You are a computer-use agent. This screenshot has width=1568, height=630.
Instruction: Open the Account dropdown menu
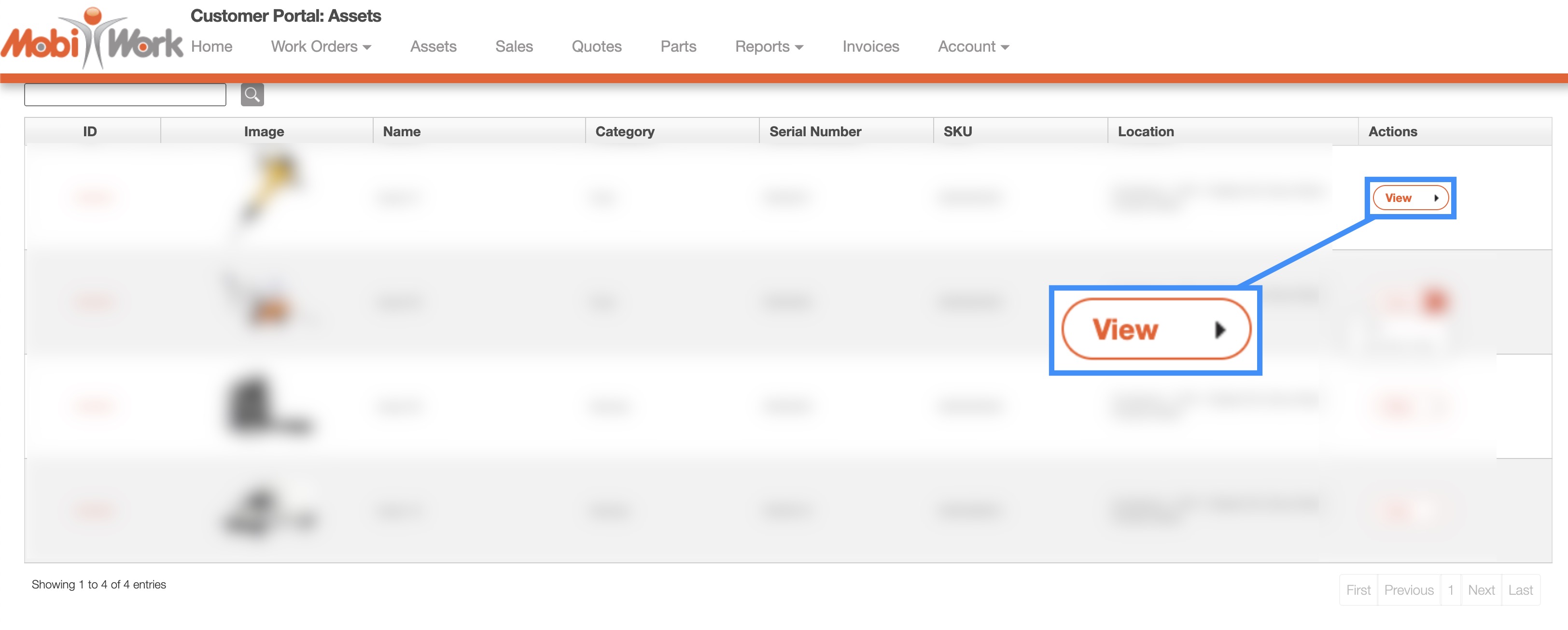[973, 47]
